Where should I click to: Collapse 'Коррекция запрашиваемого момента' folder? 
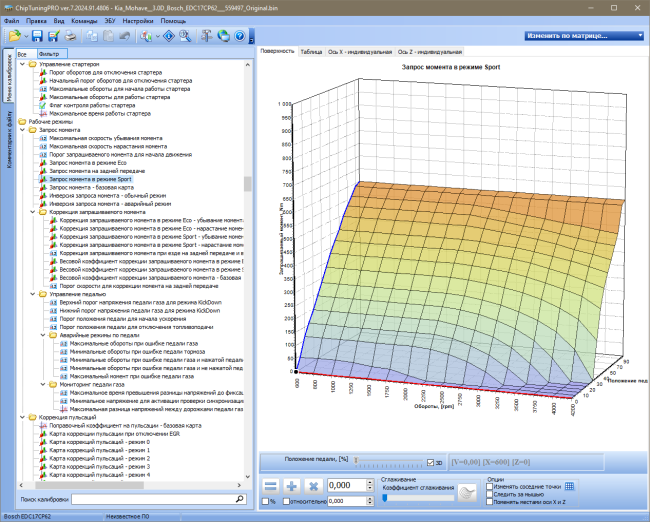tap(33, 212)
